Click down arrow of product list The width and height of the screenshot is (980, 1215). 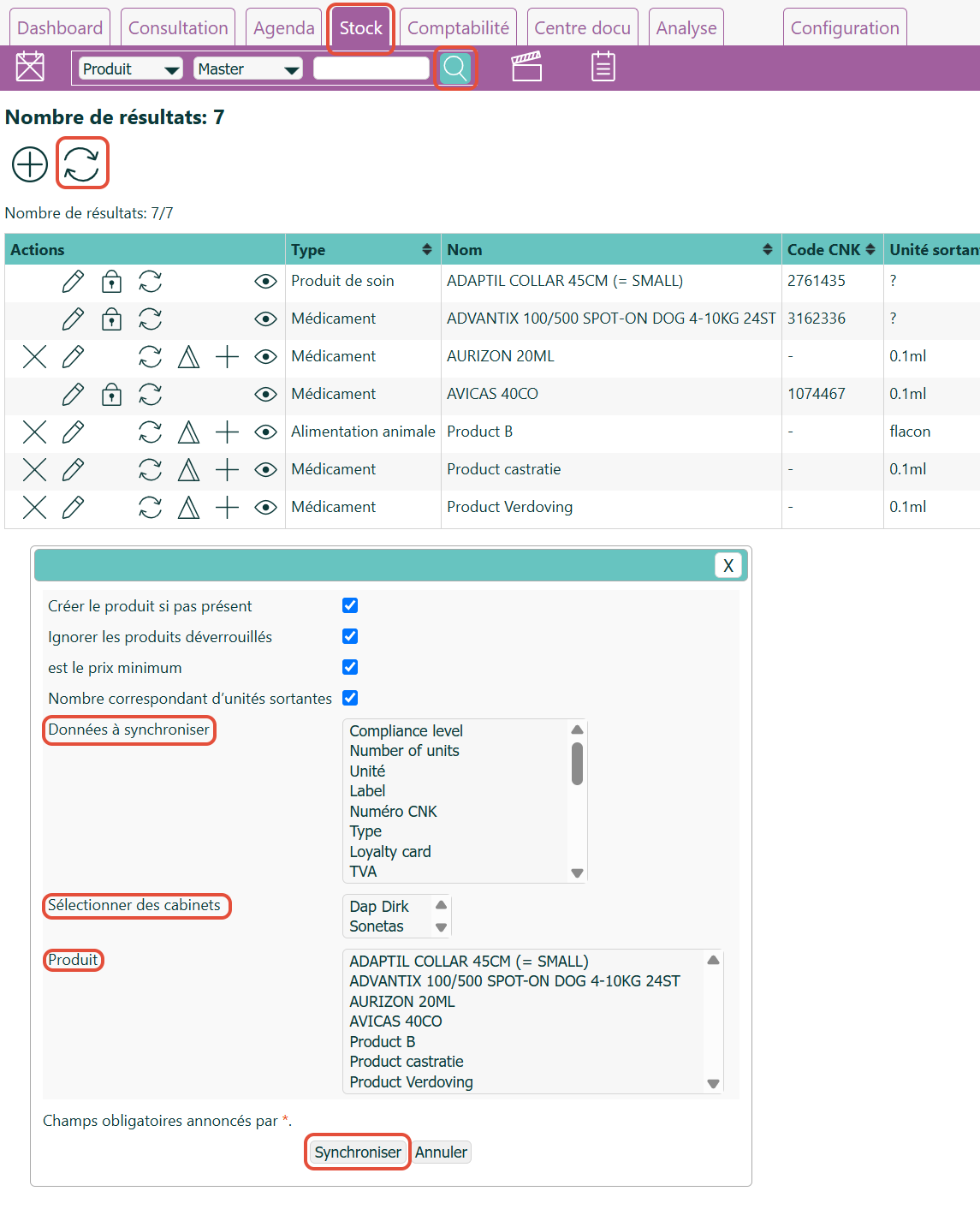click(x=714, y=1084)
